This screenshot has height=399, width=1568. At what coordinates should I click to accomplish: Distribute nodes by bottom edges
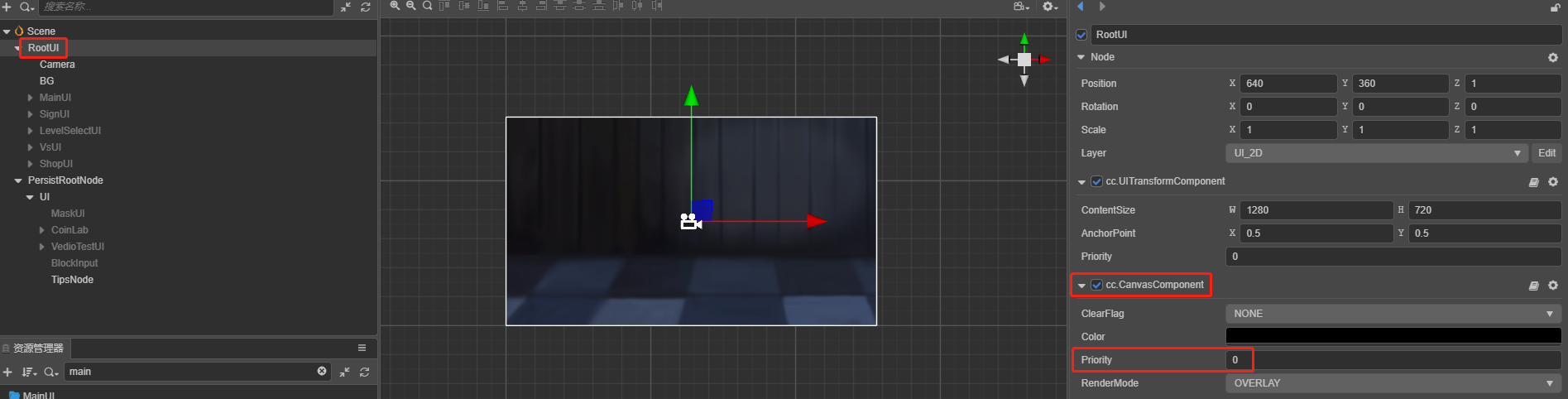coord(599,5)
